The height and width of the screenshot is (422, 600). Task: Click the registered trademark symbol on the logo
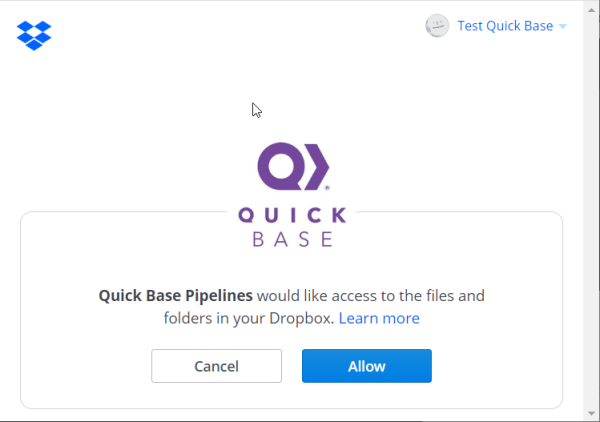tap(328, 186)
